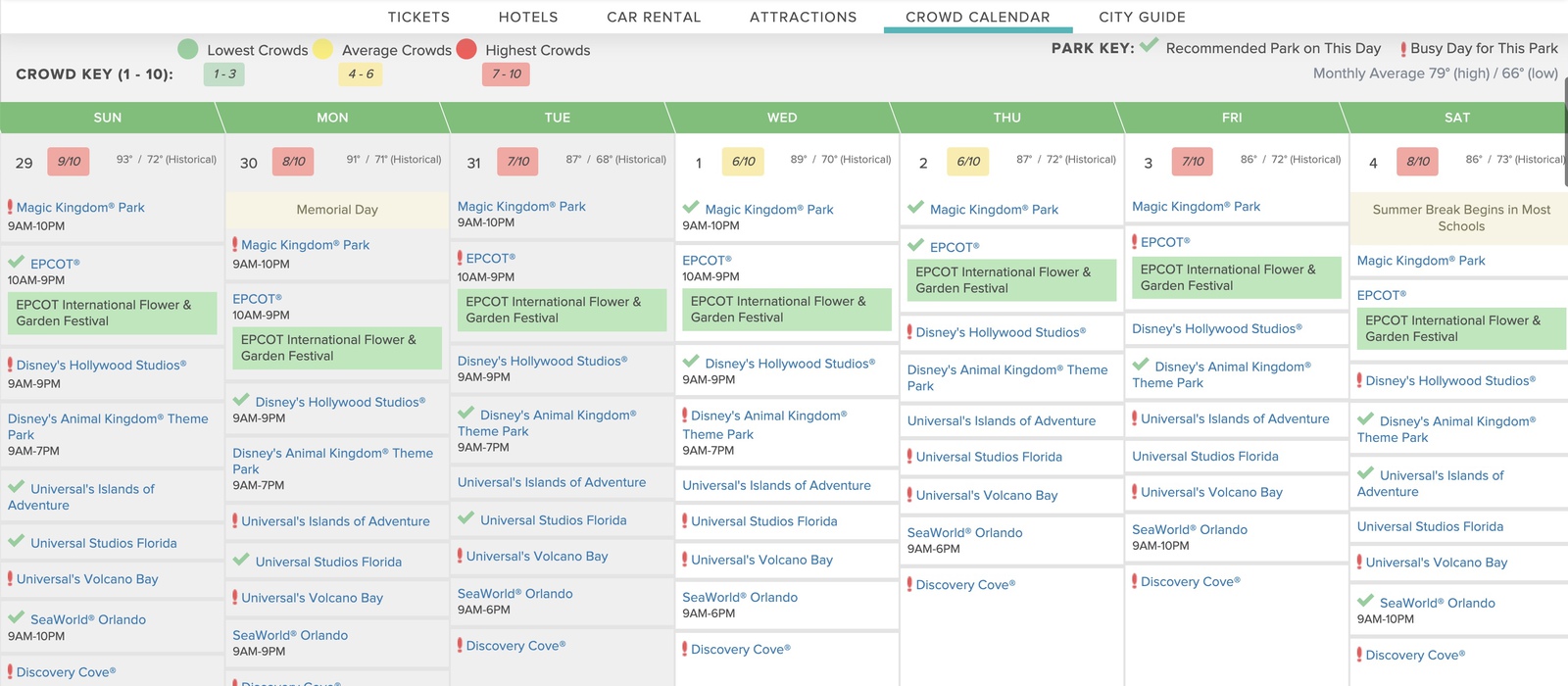Click red exclamation beside Friday EPCOT

pyautogui.click(x=1135, y=241)
